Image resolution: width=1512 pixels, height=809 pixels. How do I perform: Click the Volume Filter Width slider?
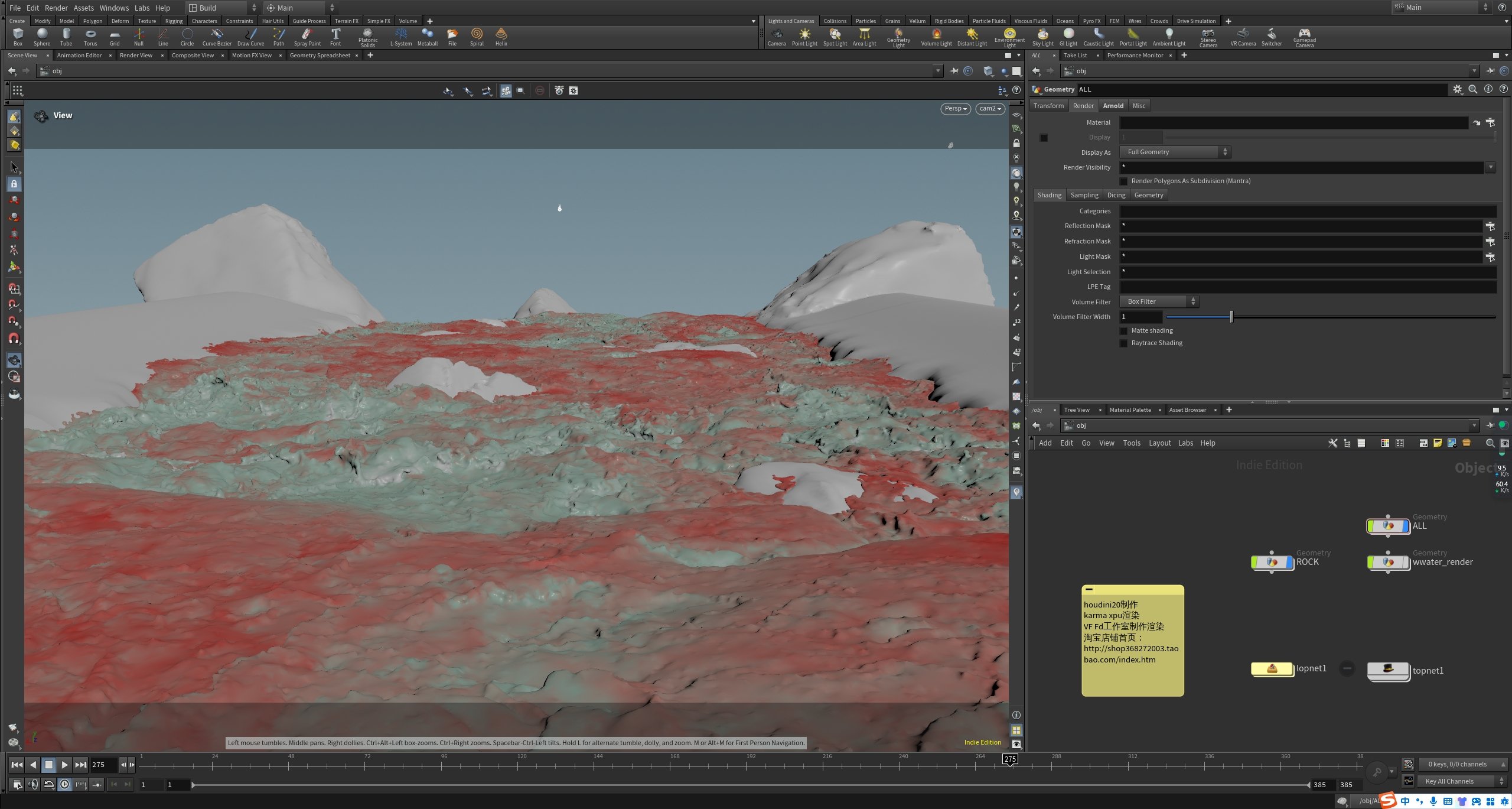tap(1231, 317)
